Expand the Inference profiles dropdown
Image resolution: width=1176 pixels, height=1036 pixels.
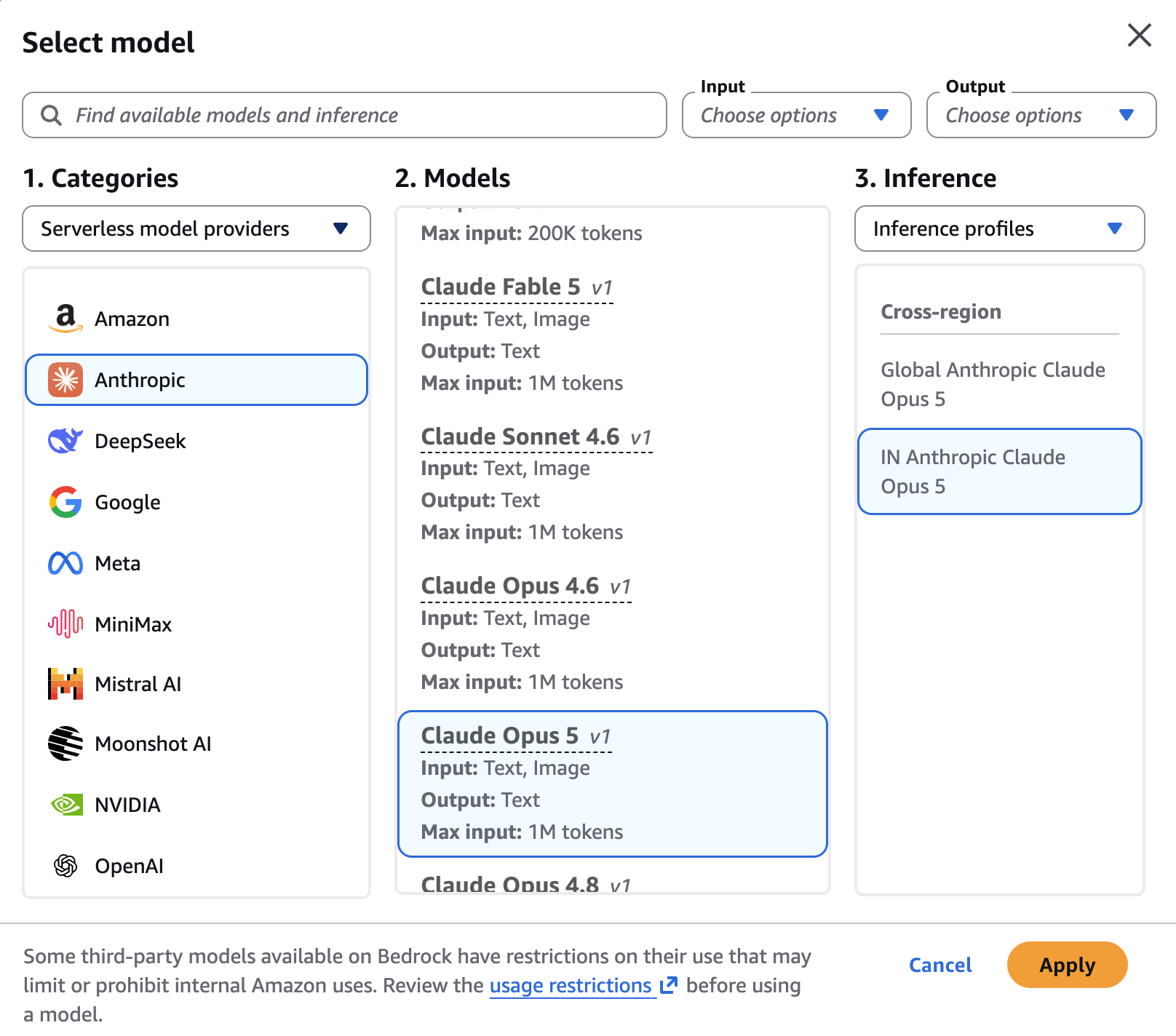pyautogui.click(x=999, y=228)
